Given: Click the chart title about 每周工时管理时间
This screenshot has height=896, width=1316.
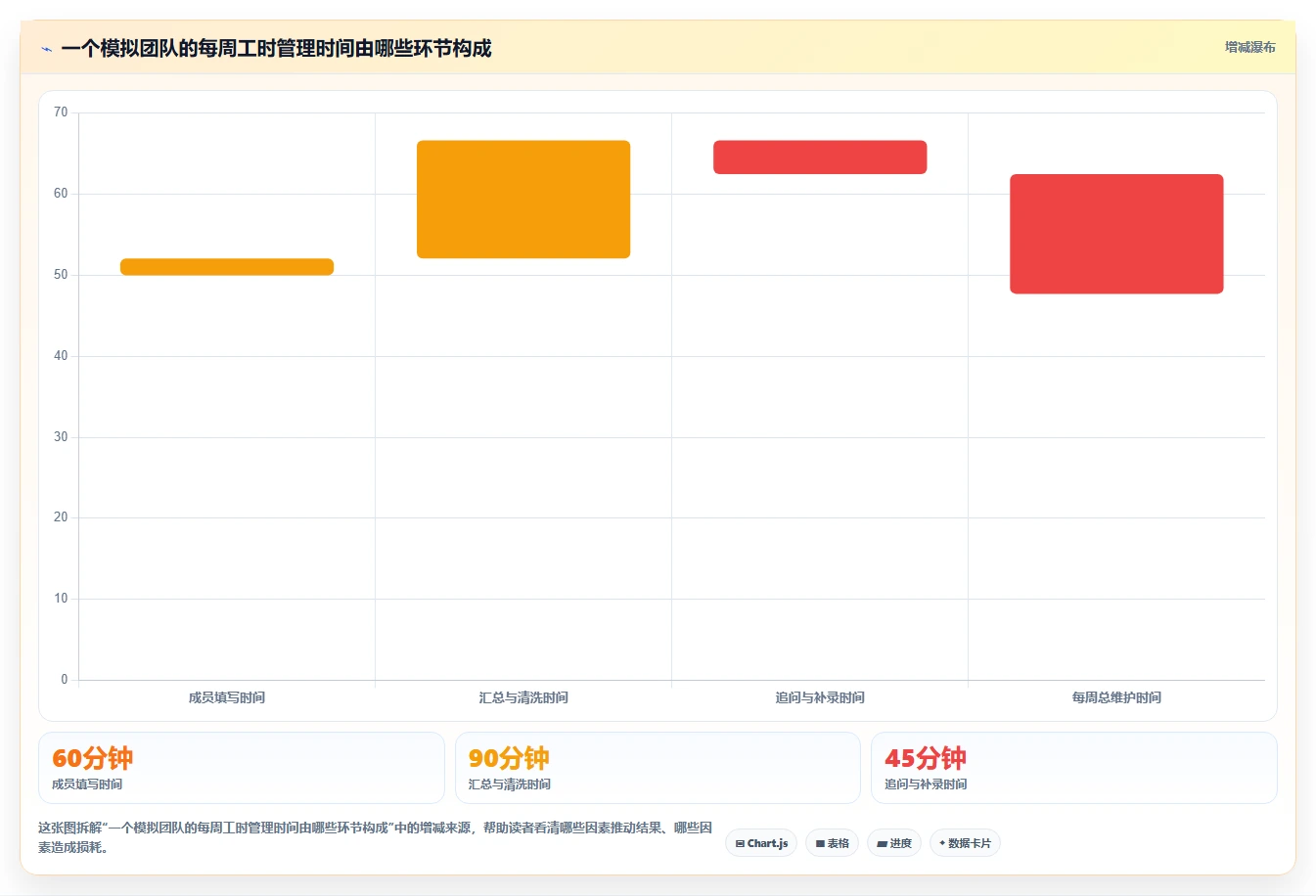Looking at the screenshot, I should click(x=276, y=48).
